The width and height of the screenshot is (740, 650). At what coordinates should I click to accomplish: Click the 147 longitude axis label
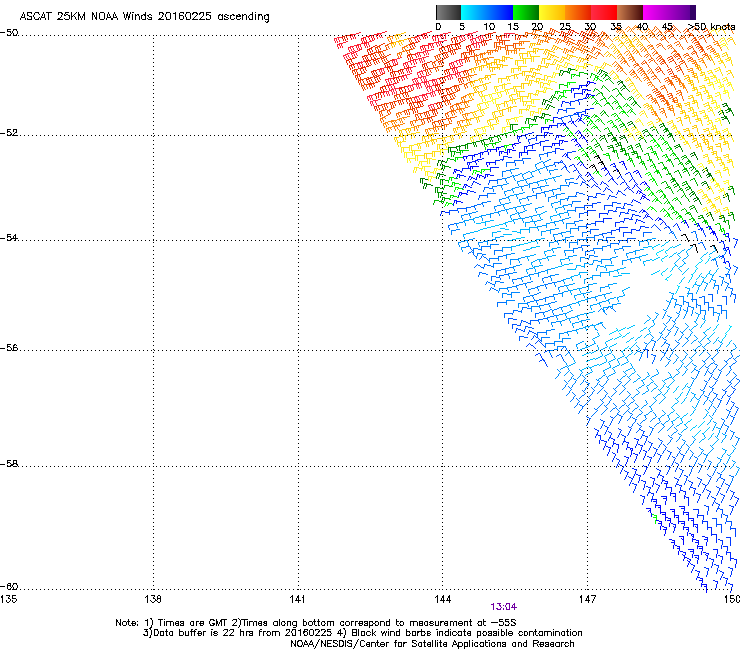[x=587, y=599]
